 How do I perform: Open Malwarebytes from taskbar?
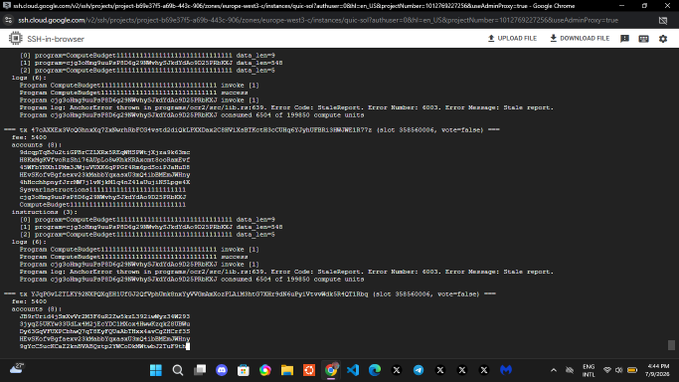tap(506, 370)
